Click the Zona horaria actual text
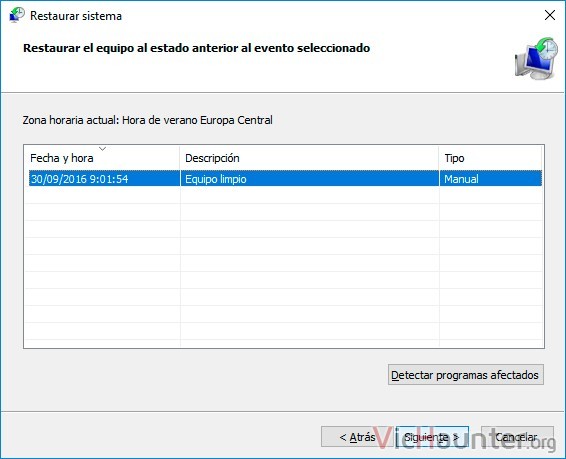This screenshot has width=566, height=459. [x=147, y=120]
